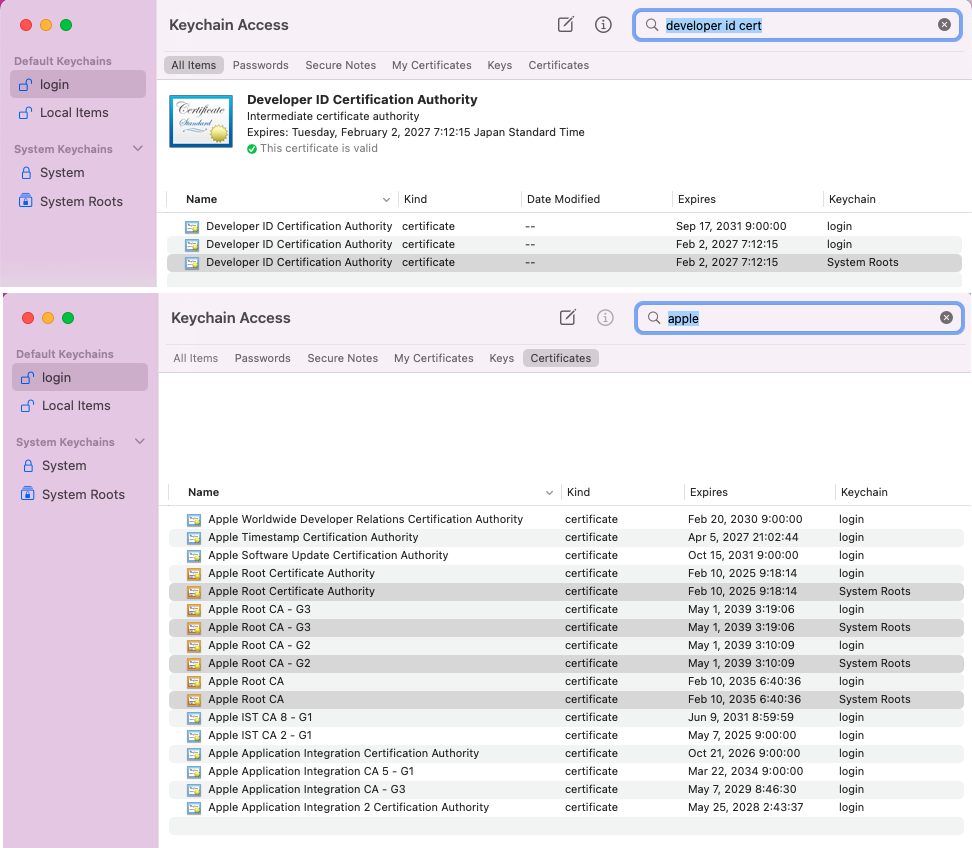Open Certificates tab in top window
Image resolution: width=972 pixels, height=848 pixels.
[559, 65]
